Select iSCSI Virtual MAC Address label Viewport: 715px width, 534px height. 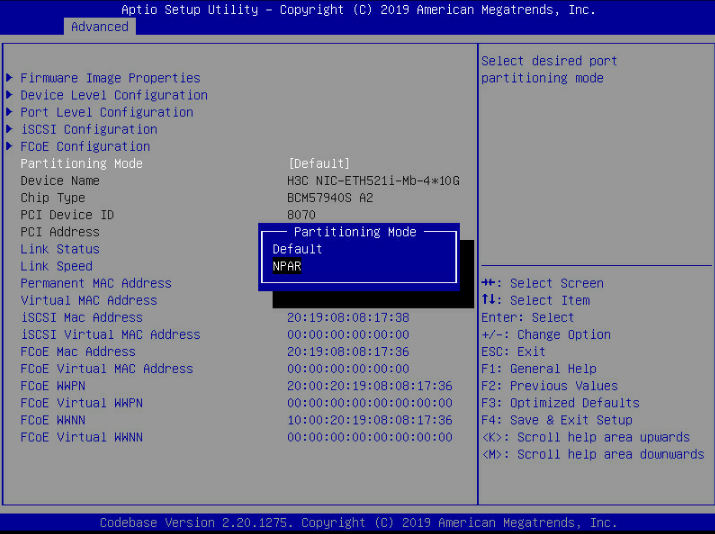(x=110, y=334)
